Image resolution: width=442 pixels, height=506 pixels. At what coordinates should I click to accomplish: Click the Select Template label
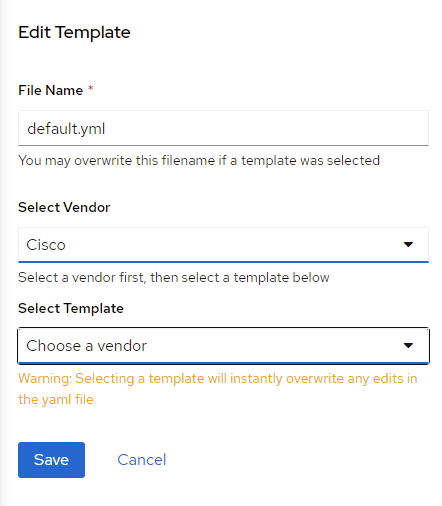click(x=71, y=308)
